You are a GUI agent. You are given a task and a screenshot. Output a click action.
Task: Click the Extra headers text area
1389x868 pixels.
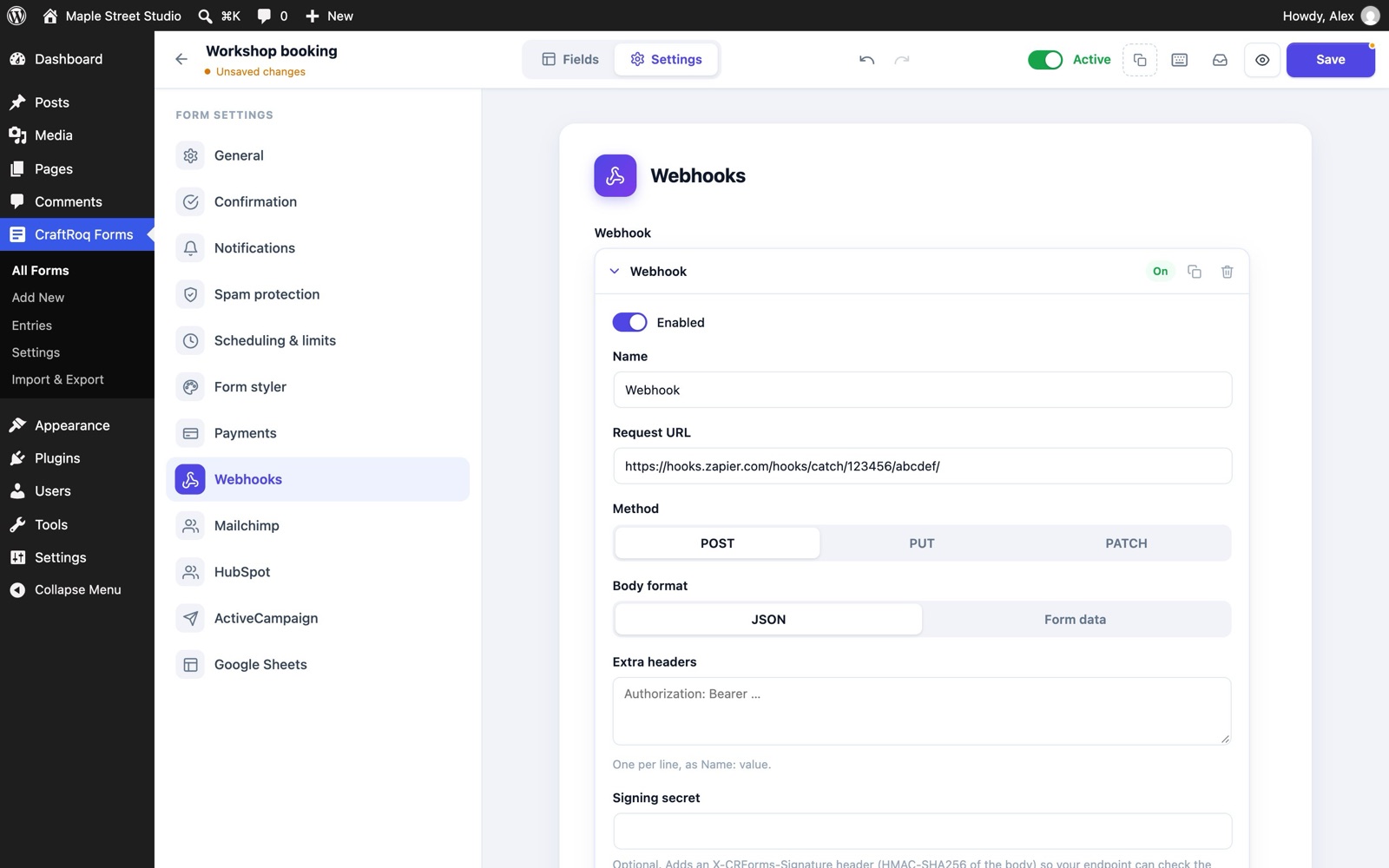(x=922, y=711)
